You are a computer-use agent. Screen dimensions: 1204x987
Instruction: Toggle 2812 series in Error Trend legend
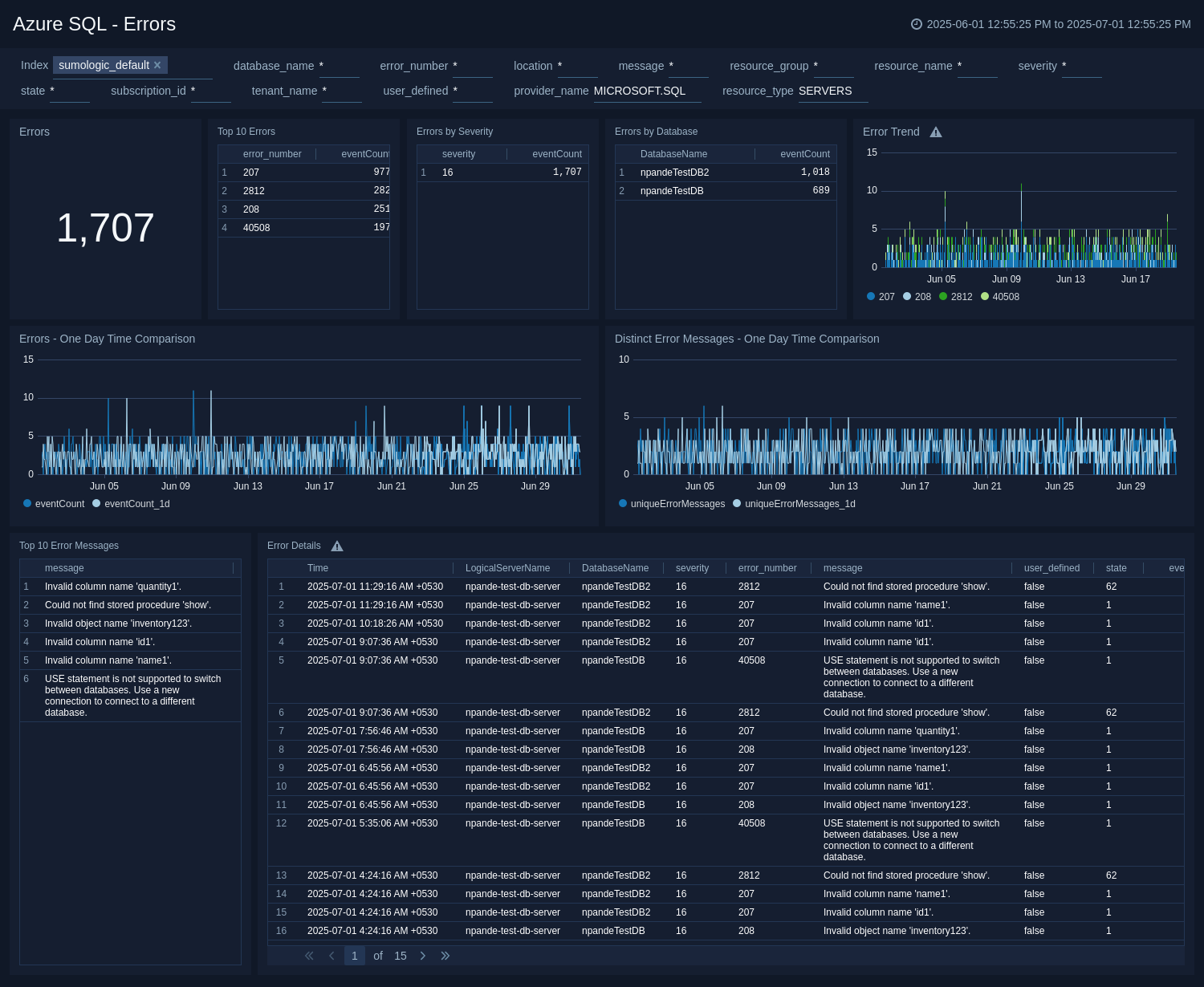pyautogui.click(x=956, y=297)
